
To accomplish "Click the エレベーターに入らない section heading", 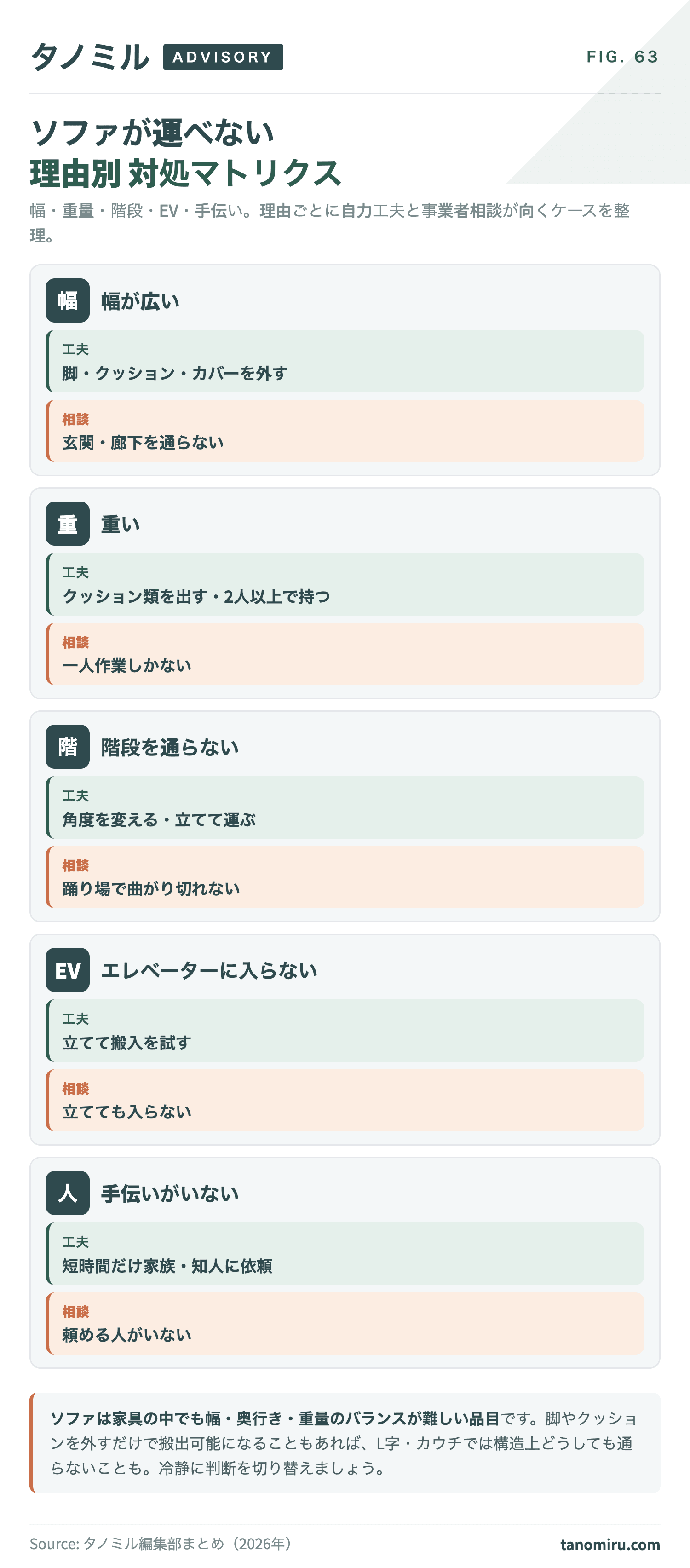I will click(209, 970).
